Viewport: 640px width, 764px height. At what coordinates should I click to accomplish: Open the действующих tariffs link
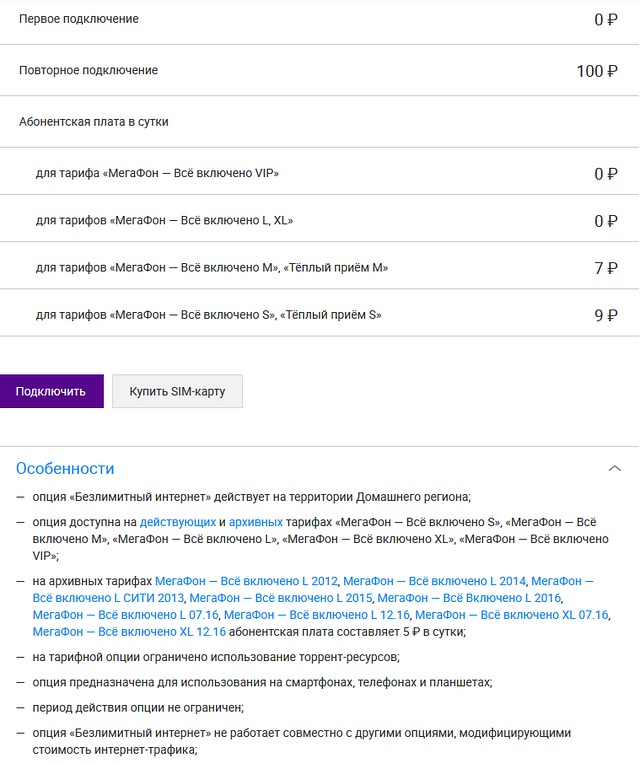[x=178, y=522]
